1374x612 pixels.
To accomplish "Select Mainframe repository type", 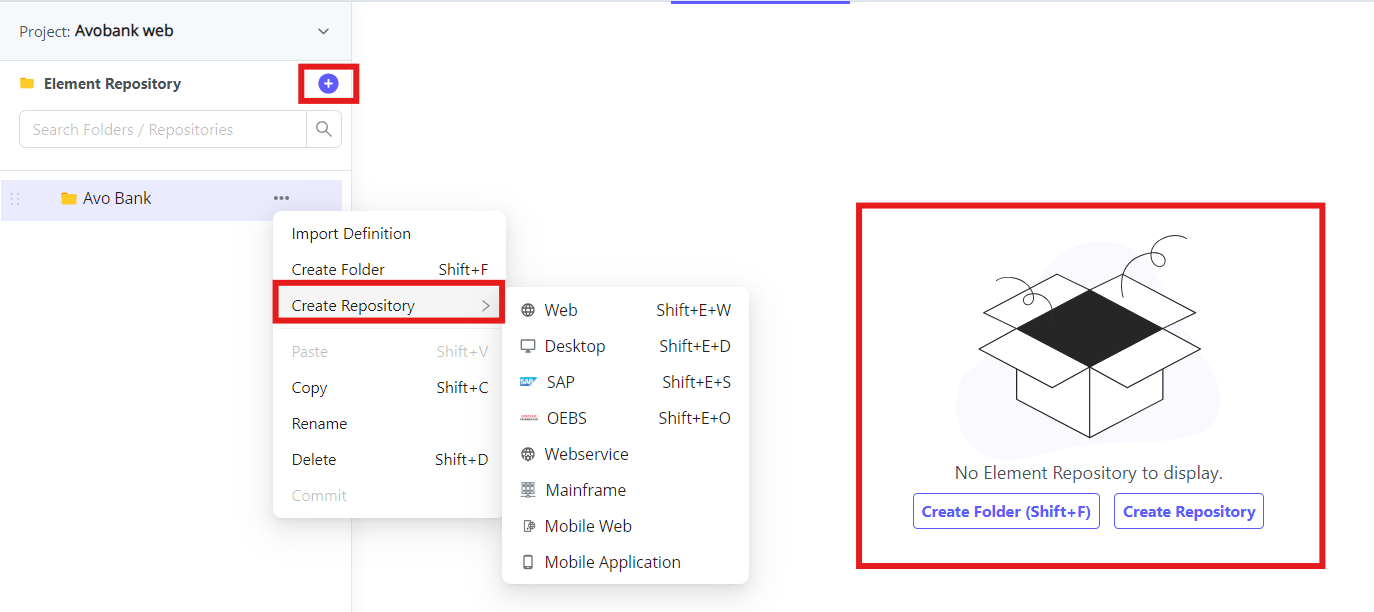I will point(585,490).
